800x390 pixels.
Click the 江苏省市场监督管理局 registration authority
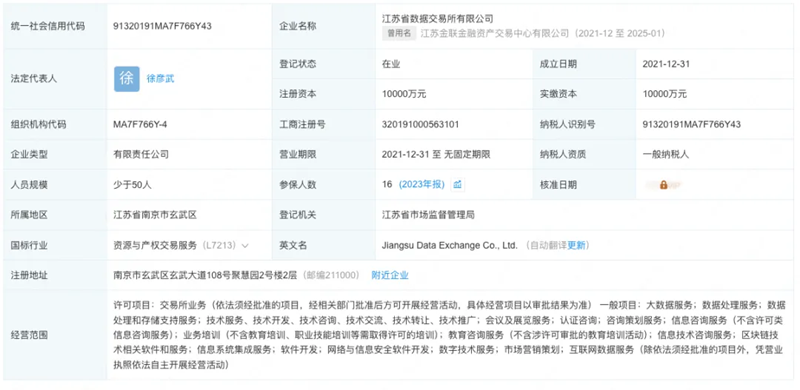click(429, 215)
